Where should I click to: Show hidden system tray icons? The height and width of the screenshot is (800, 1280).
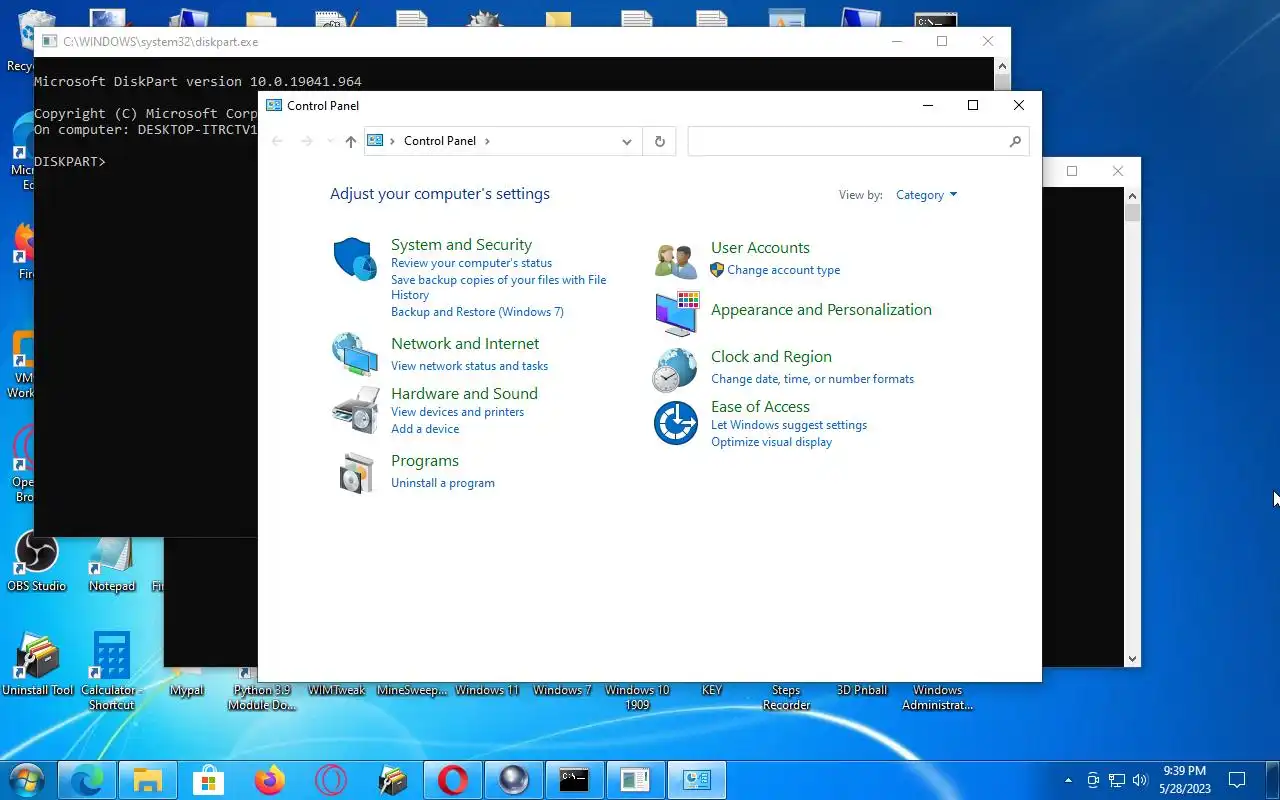tap(1069, 780)
